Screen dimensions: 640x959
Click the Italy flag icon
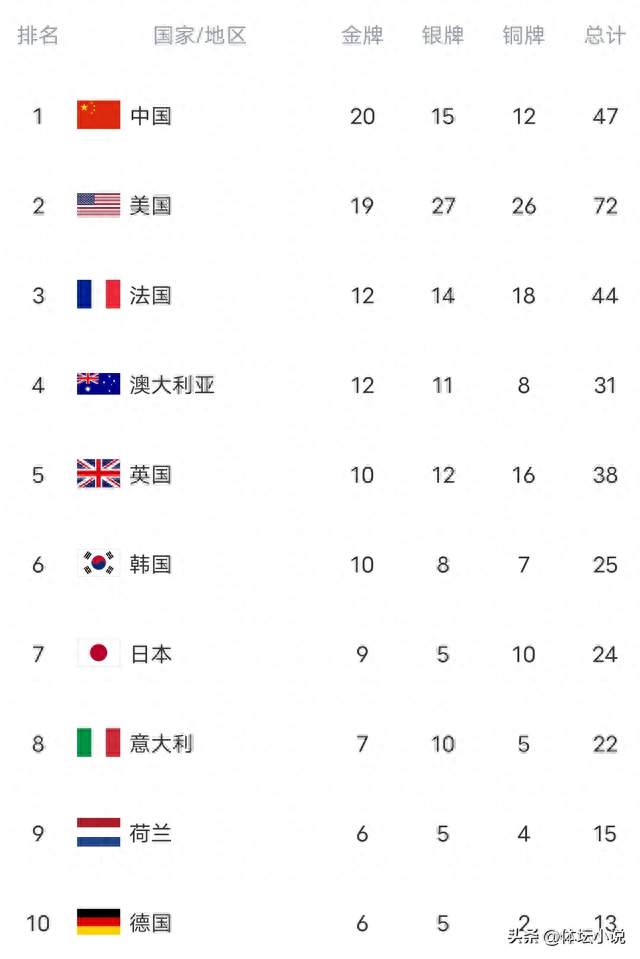click(99, 743)
